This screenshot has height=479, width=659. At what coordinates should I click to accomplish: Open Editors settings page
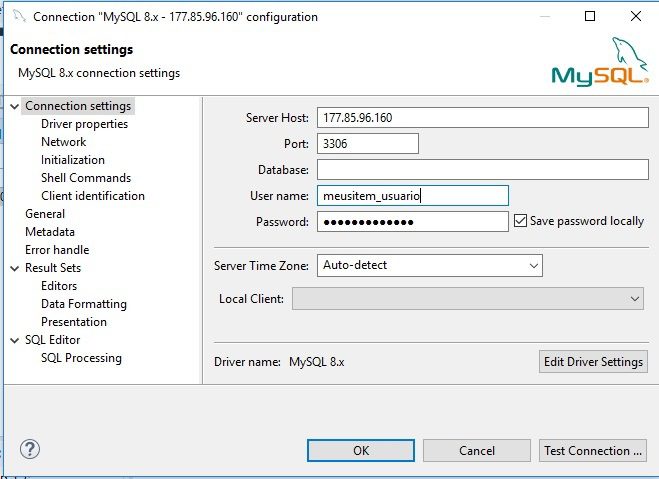[59, 286]
